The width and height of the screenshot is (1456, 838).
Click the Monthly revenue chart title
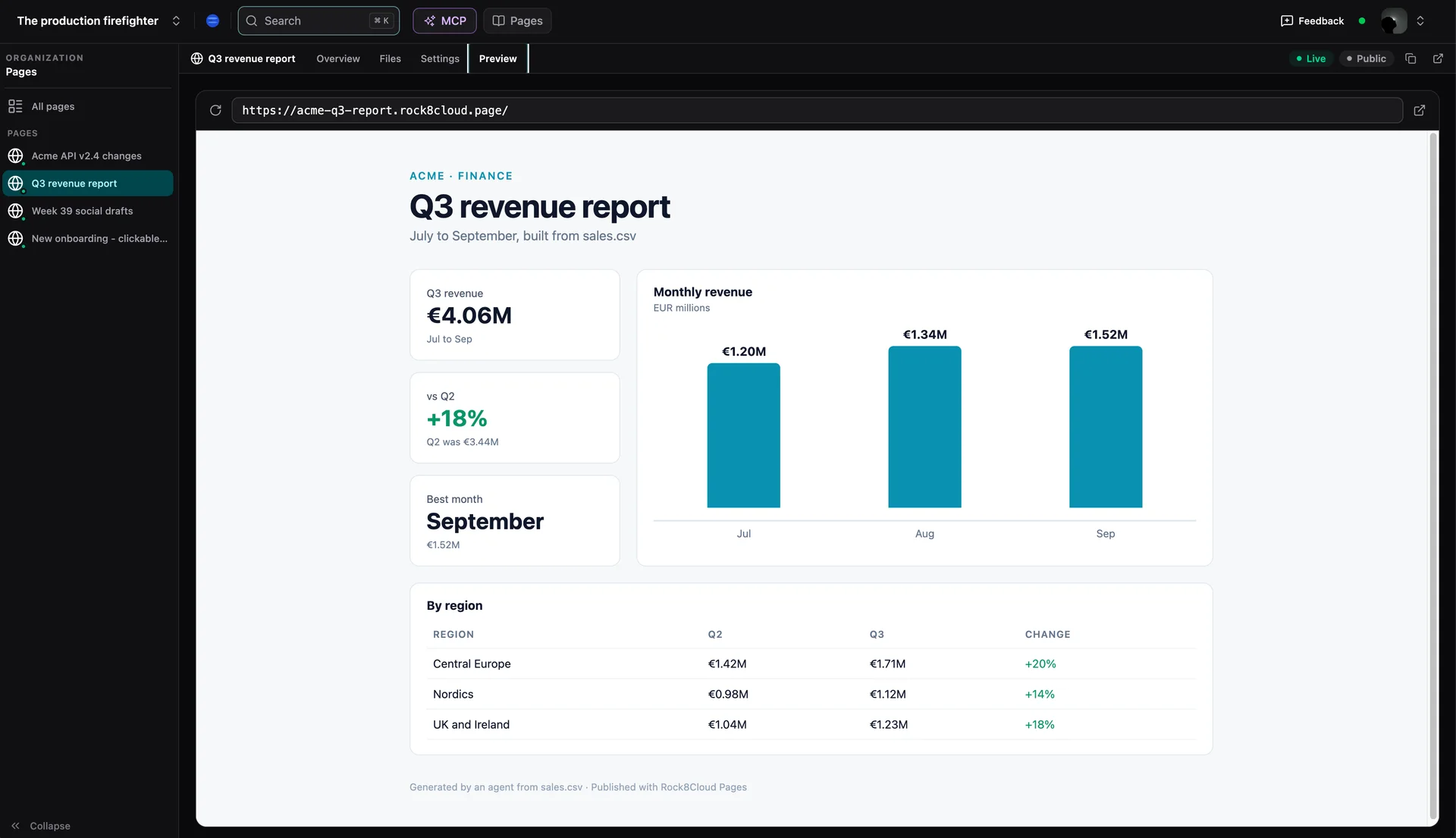click(703, 292)
